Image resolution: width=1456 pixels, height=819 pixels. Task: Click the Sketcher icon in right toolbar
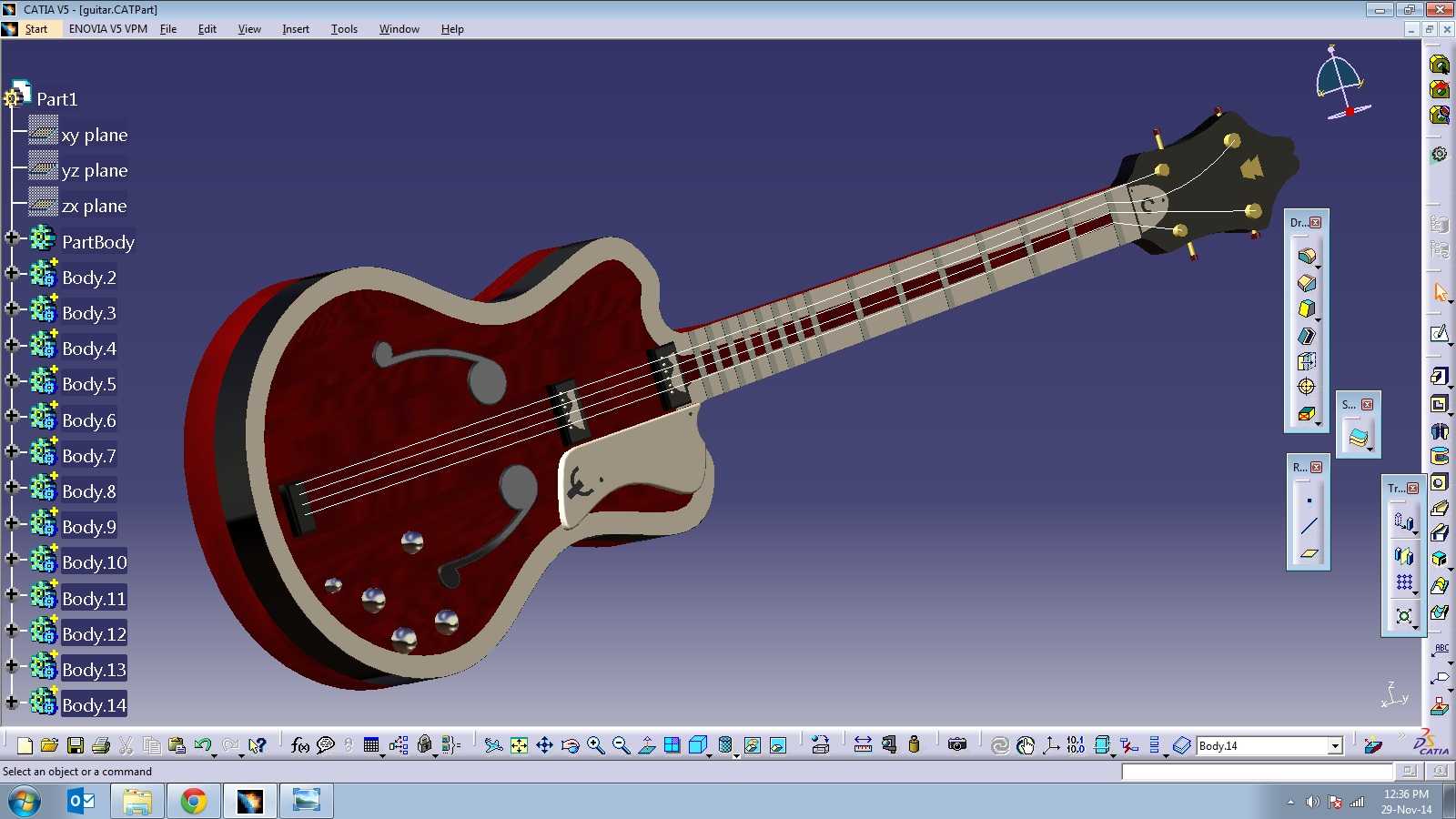pyautogui.click(x=1439, y=334)
